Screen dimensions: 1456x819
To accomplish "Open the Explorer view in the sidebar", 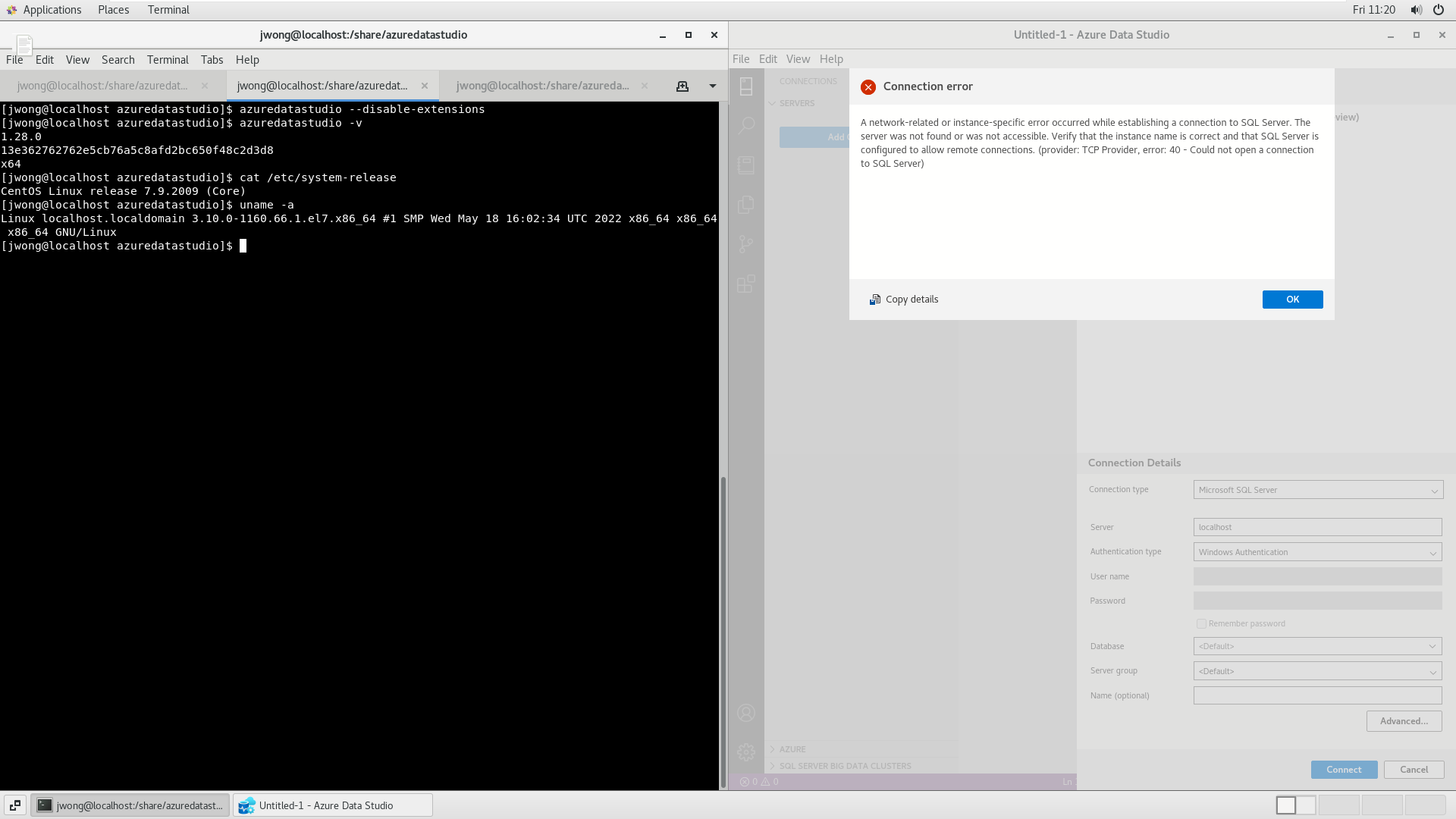I will (x=746, y=205).
